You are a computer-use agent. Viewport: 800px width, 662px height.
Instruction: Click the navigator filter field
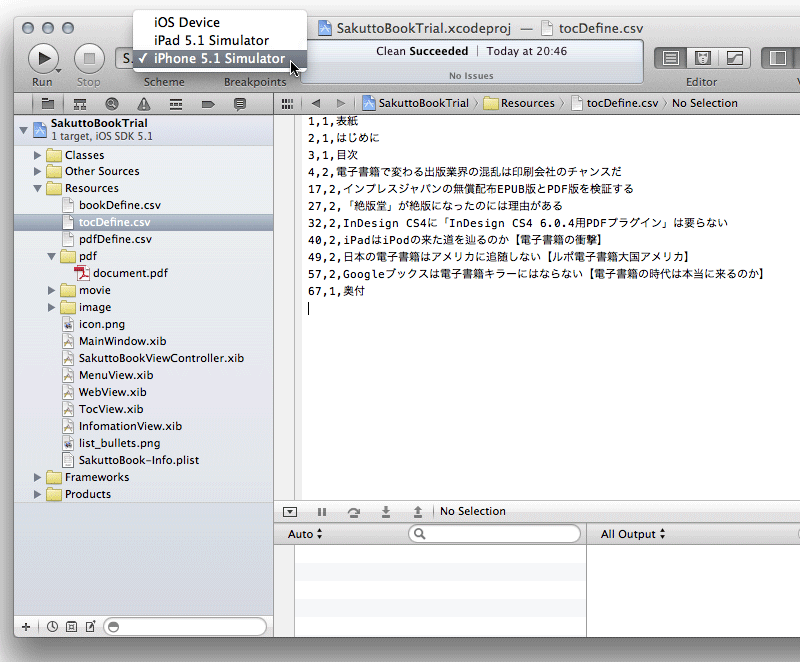point(185,627)
